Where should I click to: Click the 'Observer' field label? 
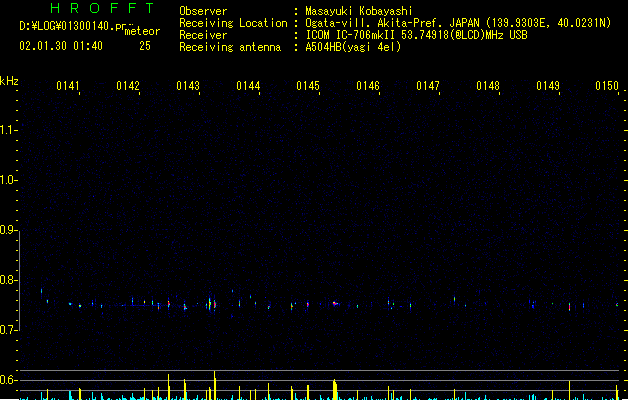point(203,11)
